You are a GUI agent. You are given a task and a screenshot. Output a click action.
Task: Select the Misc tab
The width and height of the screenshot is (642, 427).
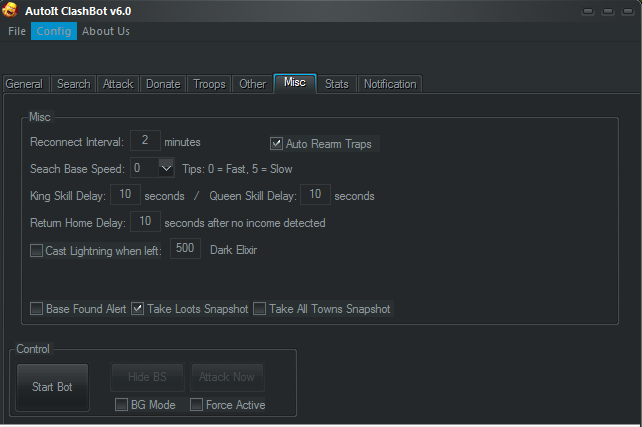tap(295, 83)
